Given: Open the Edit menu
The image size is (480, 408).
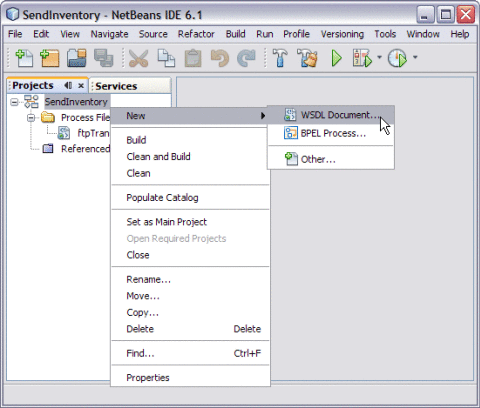Looking at the screenshot, I should 41,34.
